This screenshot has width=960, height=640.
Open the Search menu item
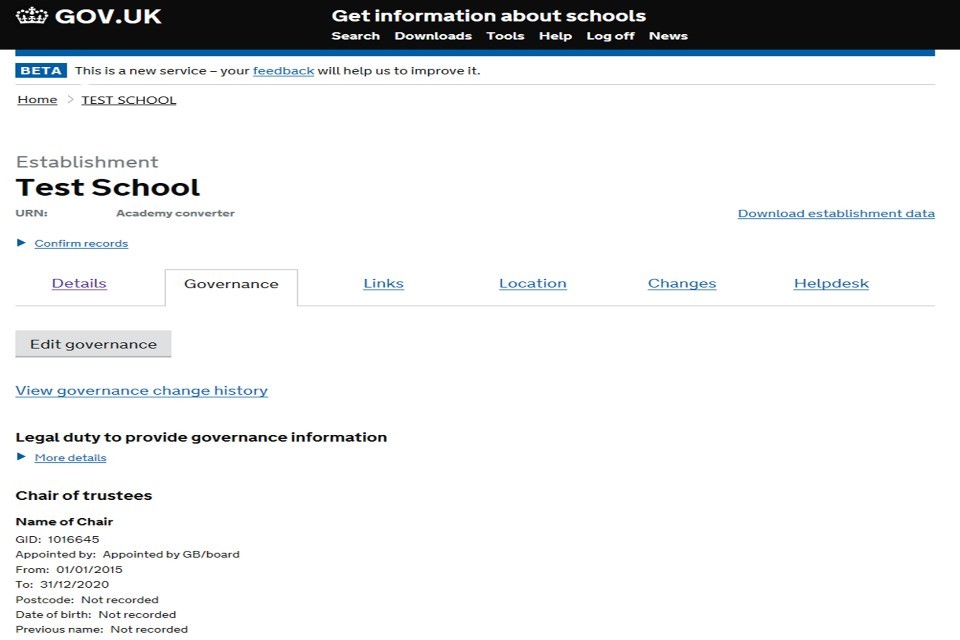click(x=355, y=36)
